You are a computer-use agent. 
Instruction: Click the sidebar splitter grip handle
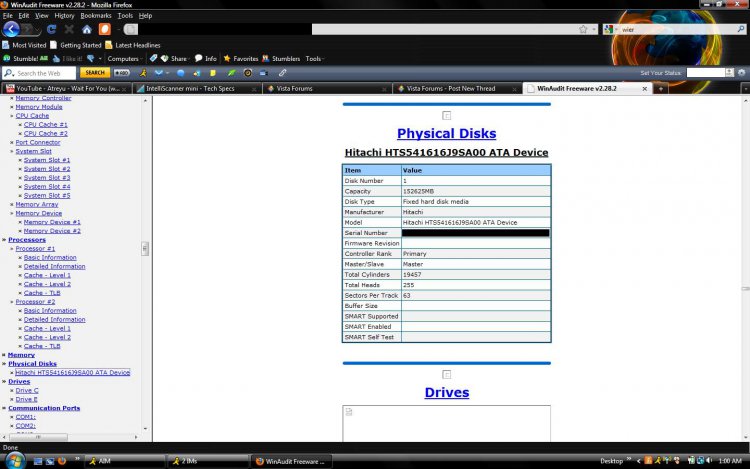coord(145,249)
